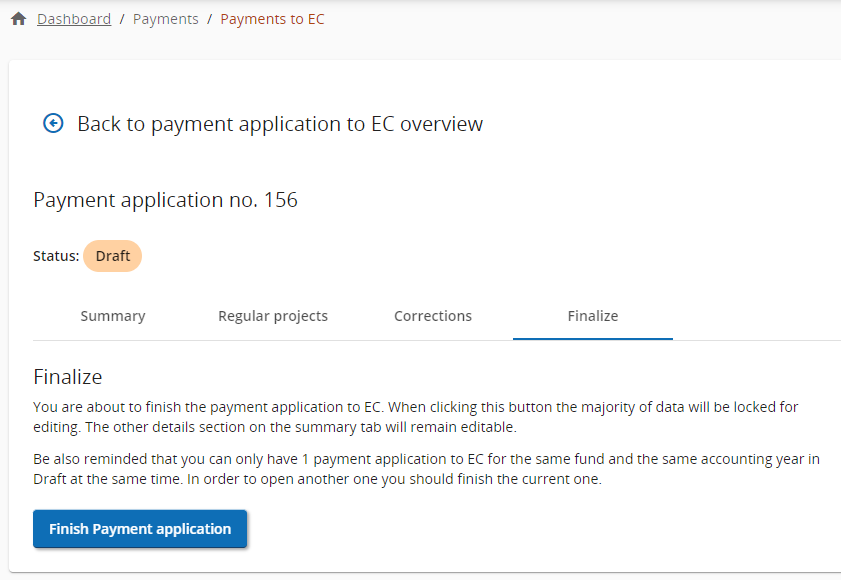Click the home icon in the breadcrumb
This screenshot has height=580, width=841.
click(18, 19)
